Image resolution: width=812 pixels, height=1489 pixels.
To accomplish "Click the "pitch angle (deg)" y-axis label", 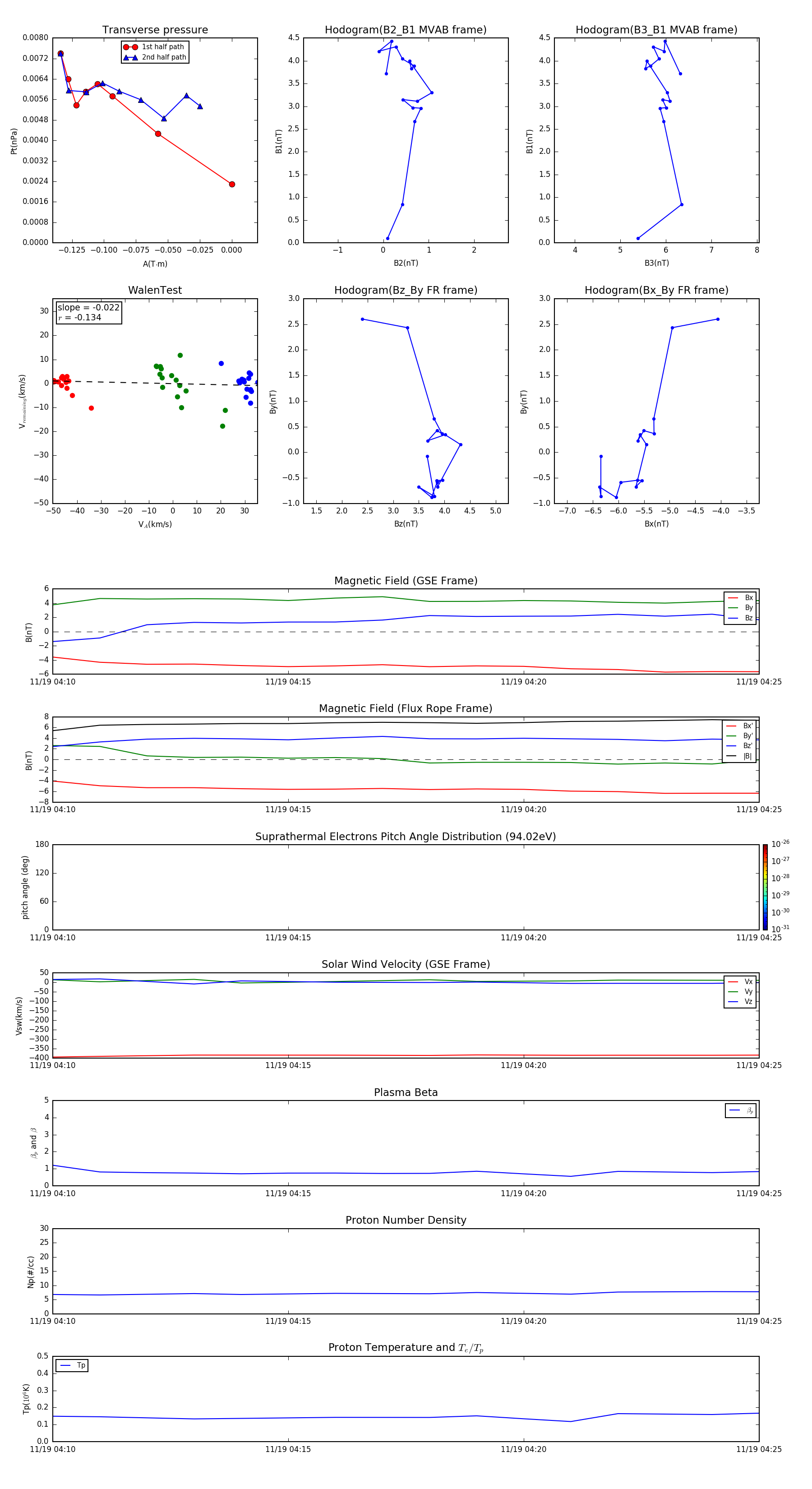I will [x=25, y=887].
